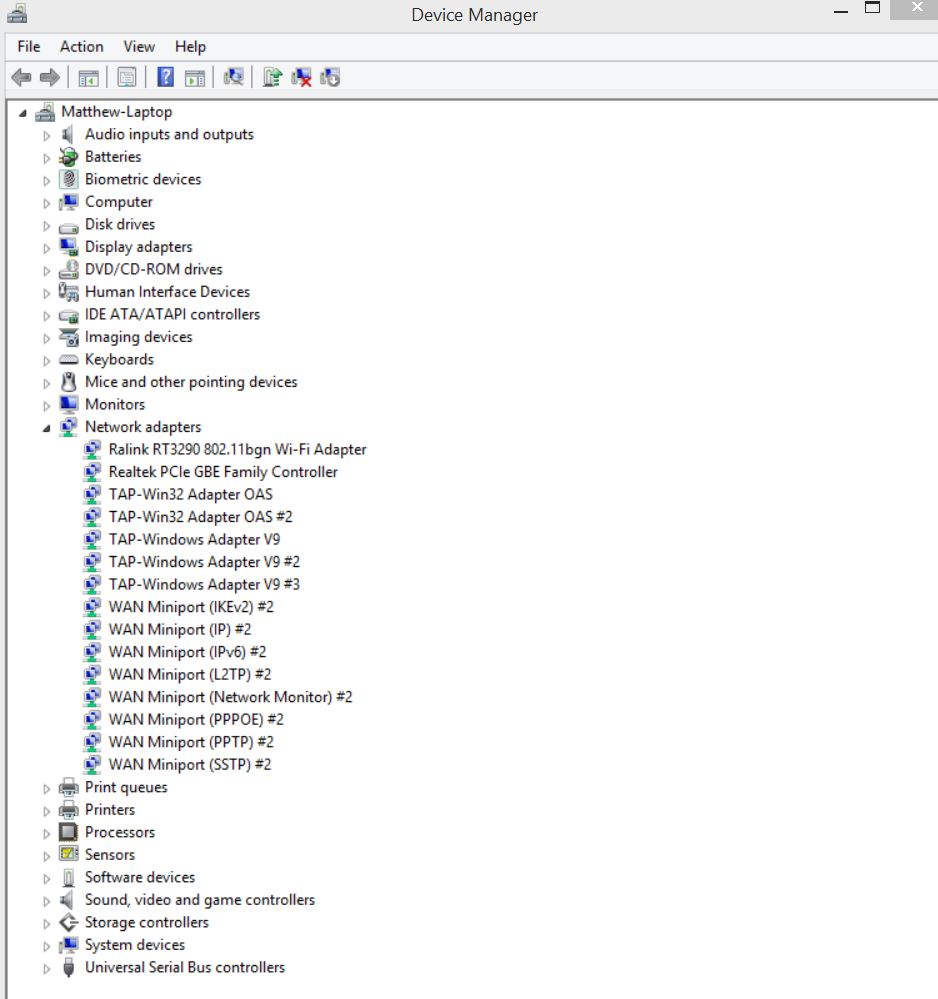Open the View menu
Viewport: 938px width, 999px height.
(x=138, y=46)
